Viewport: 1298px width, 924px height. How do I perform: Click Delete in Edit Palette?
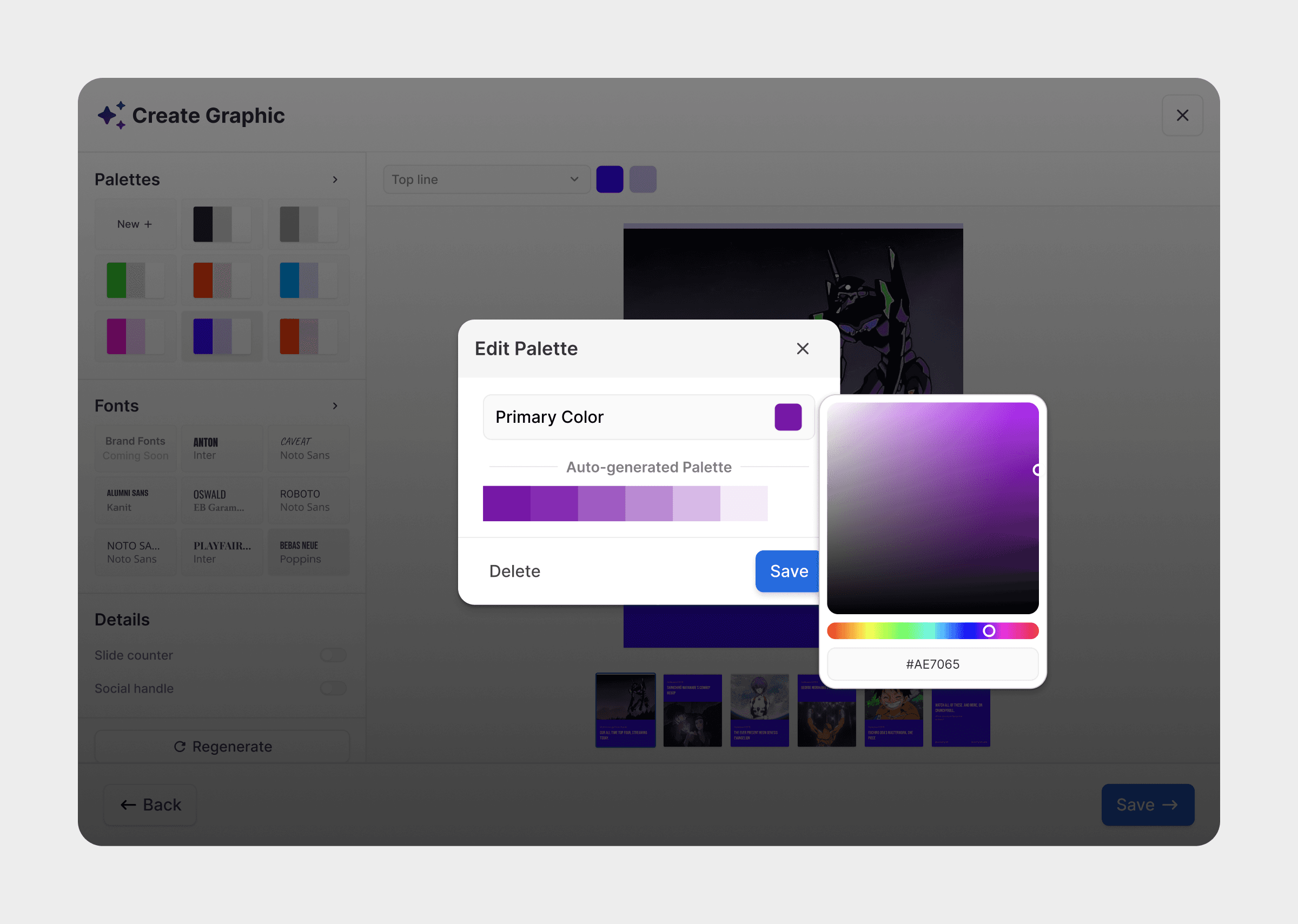(x=514, y=571)
